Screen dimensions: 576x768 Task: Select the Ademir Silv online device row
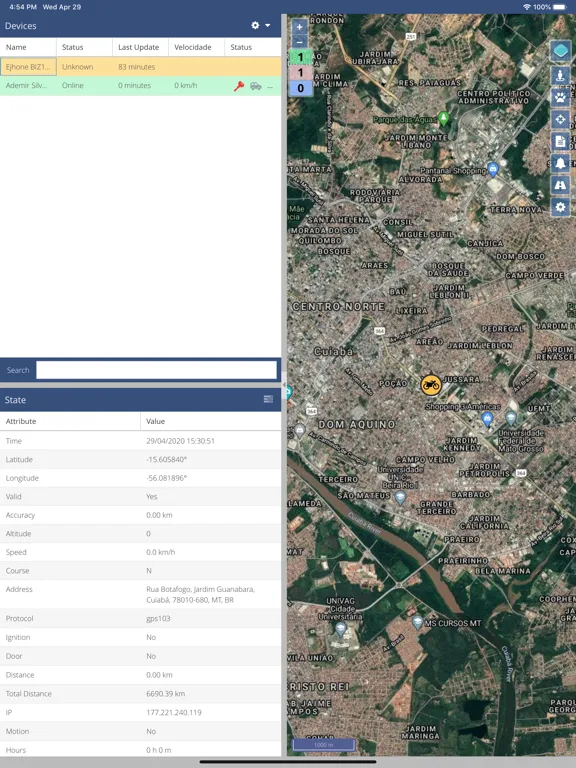(141, 85)
